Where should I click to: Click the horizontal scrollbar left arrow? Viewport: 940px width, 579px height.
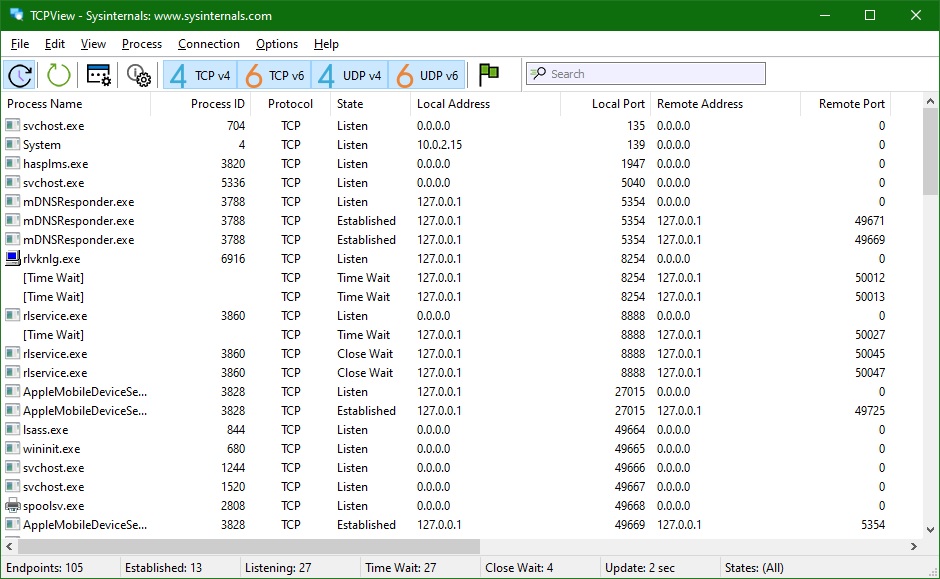(9, 546)
